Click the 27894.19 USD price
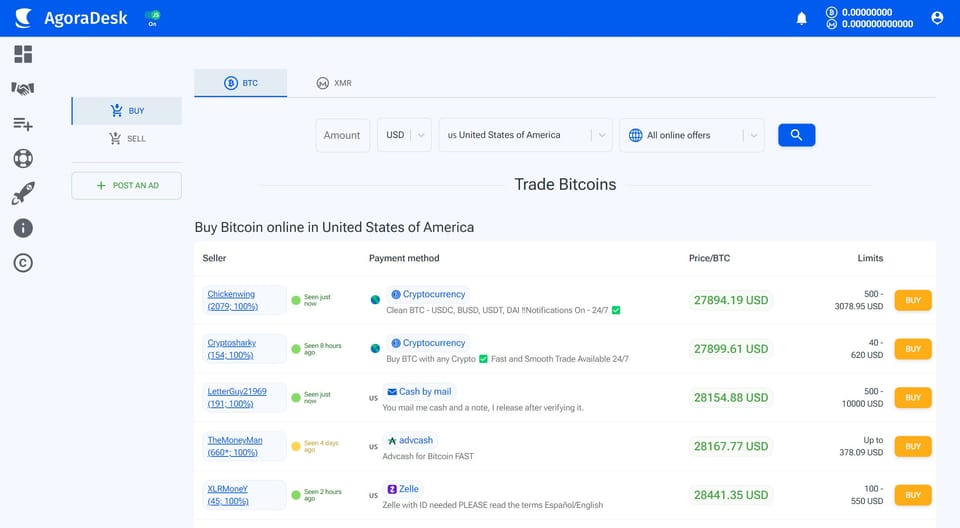960x528 pixels. pos(730,300)
